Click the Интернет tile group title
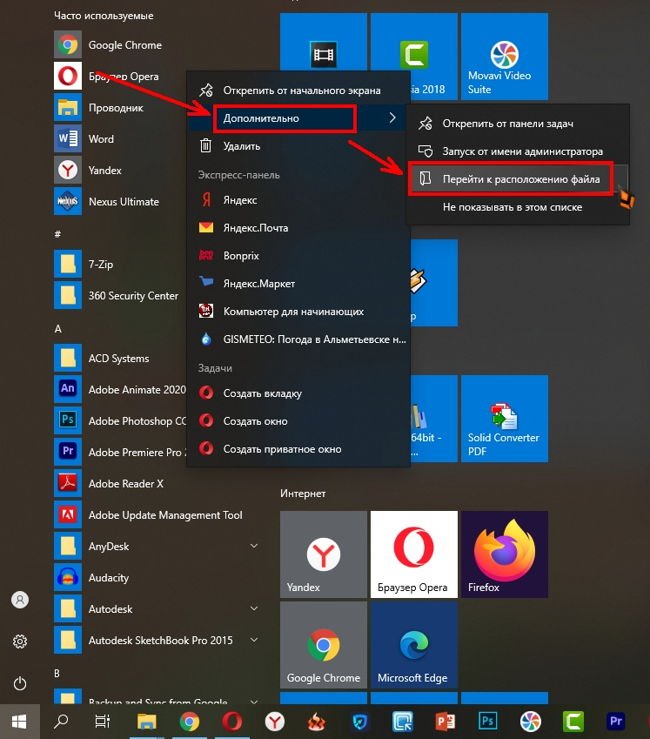 303,493
